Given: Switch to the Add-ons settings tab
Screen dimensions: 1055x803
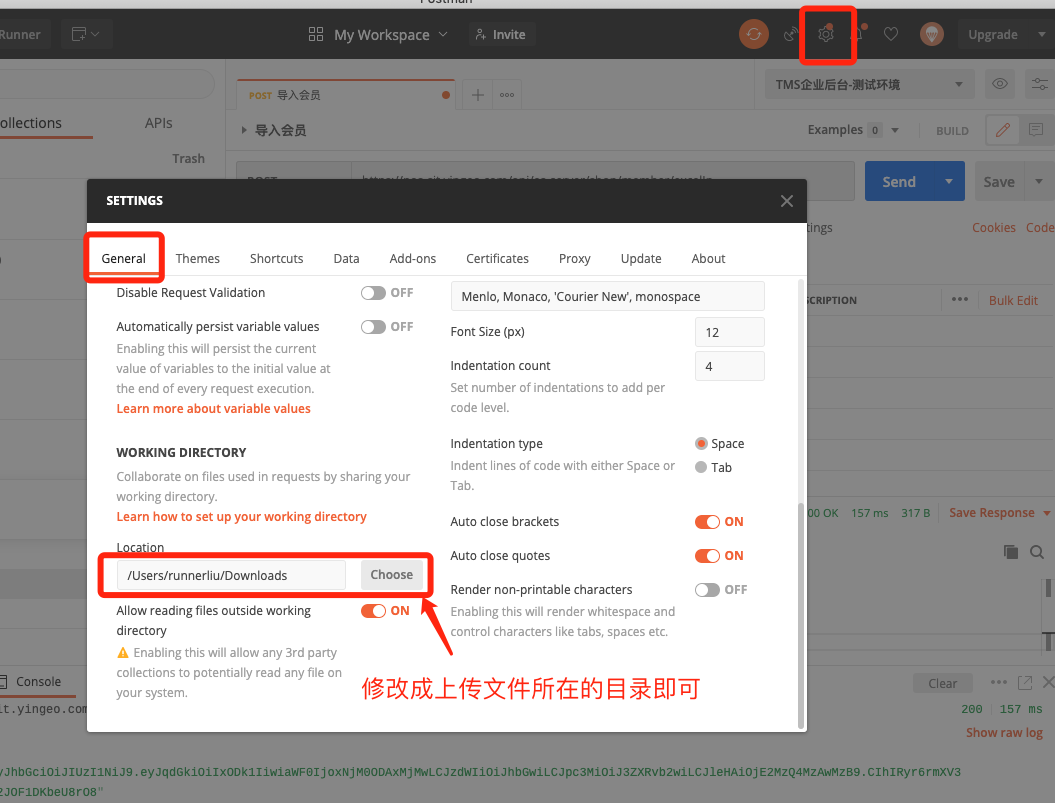Looking at the screenshot, I should click(412, 258).
